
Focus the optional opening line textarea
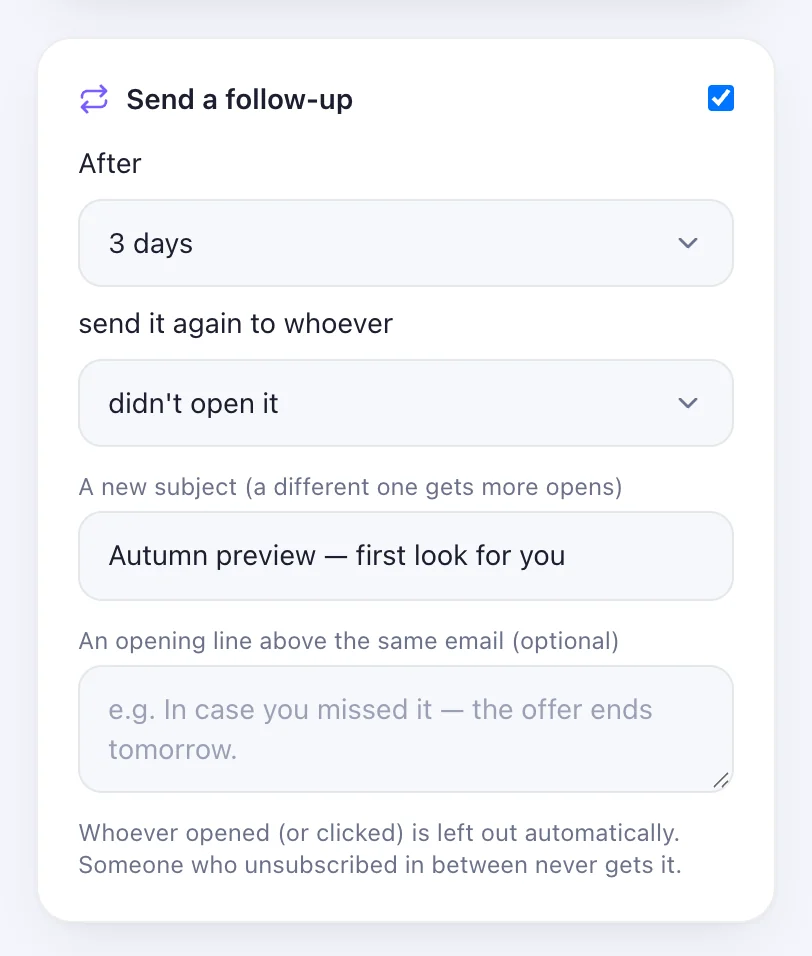point(405,729)
